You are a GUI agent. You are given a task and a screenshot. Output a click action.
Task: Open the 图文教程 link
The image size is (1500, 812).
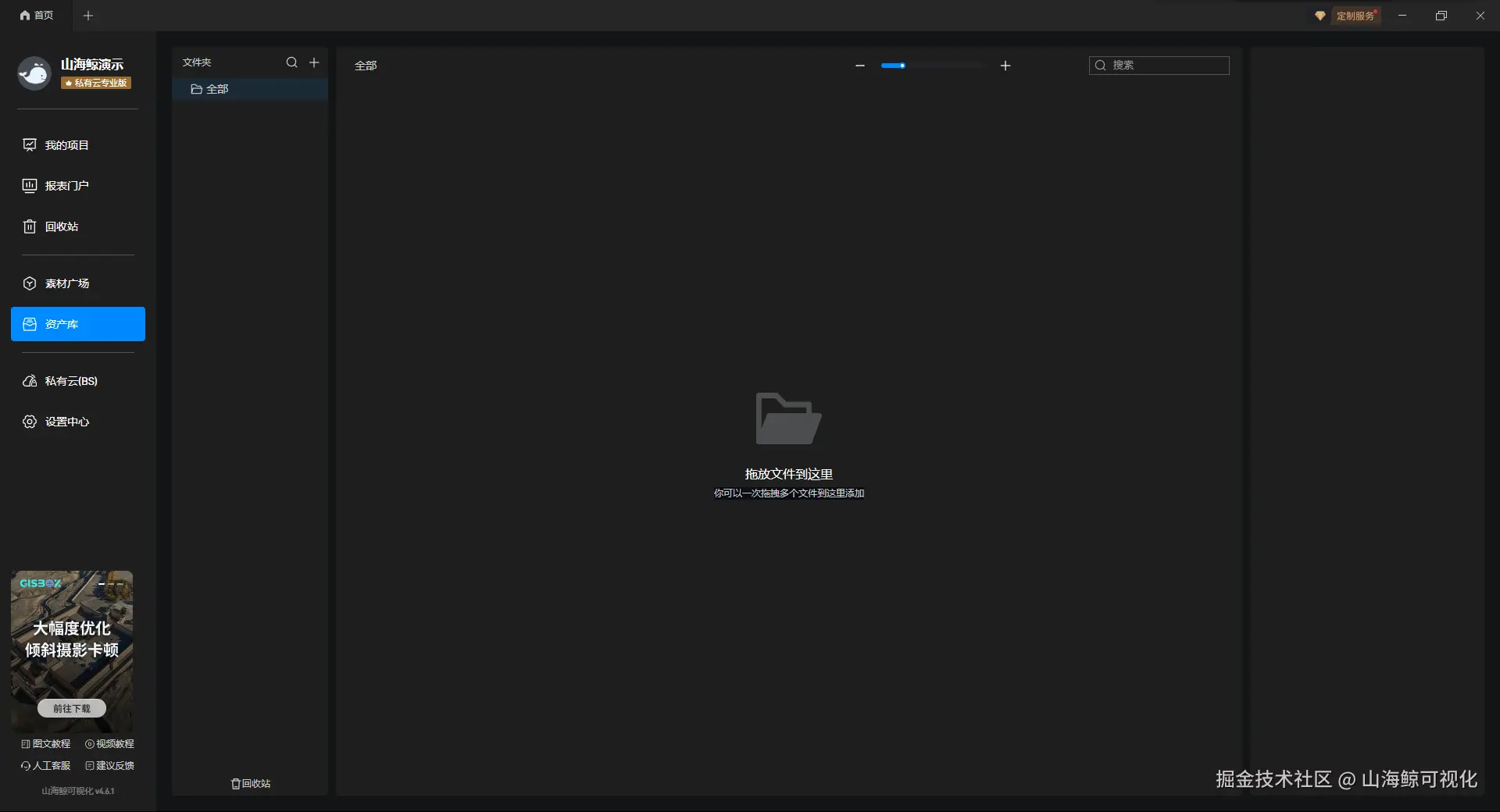point(46,744)
